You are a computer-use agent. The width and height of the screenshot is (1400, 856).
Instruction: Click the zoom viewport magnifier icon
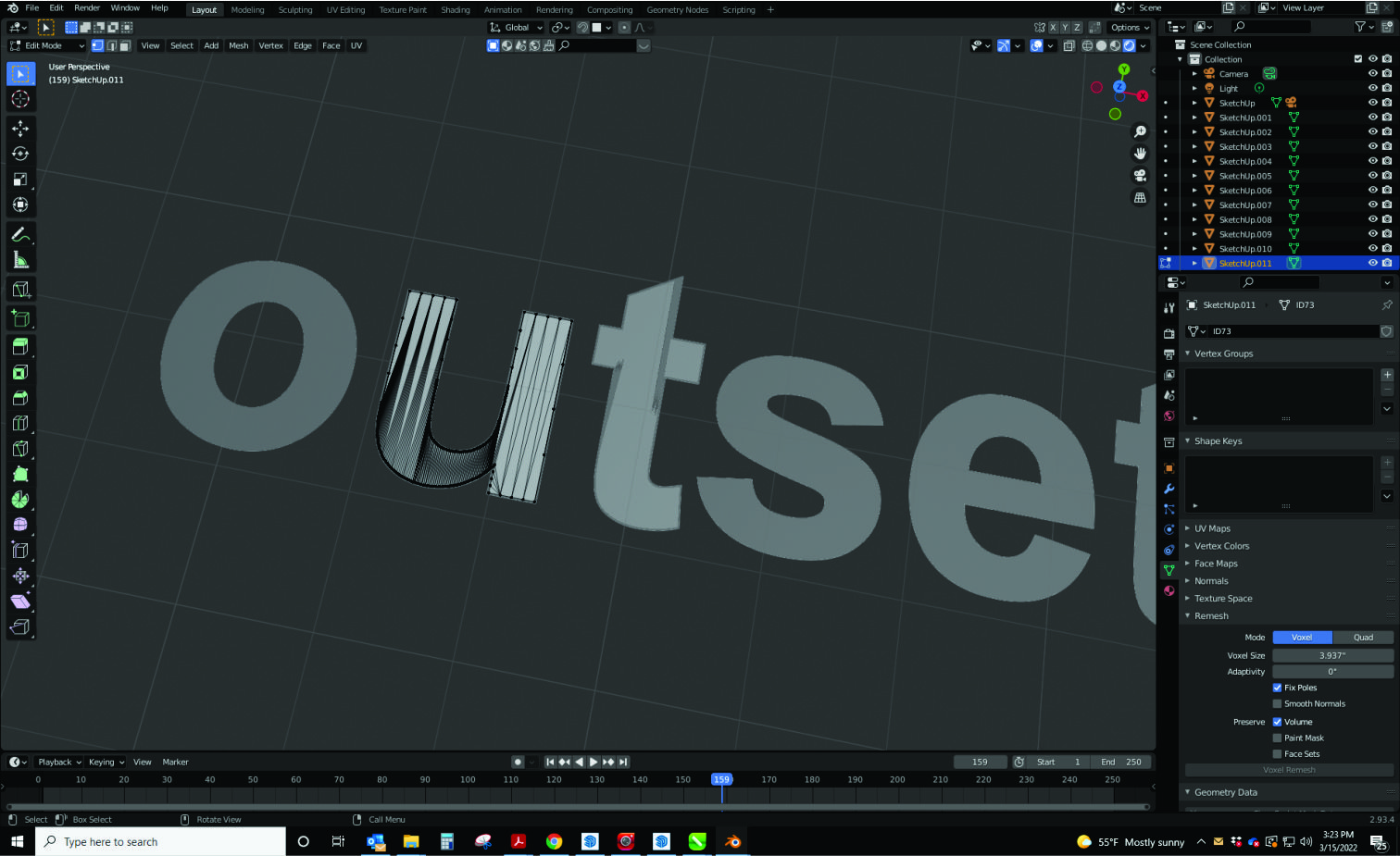[1140, 131]
